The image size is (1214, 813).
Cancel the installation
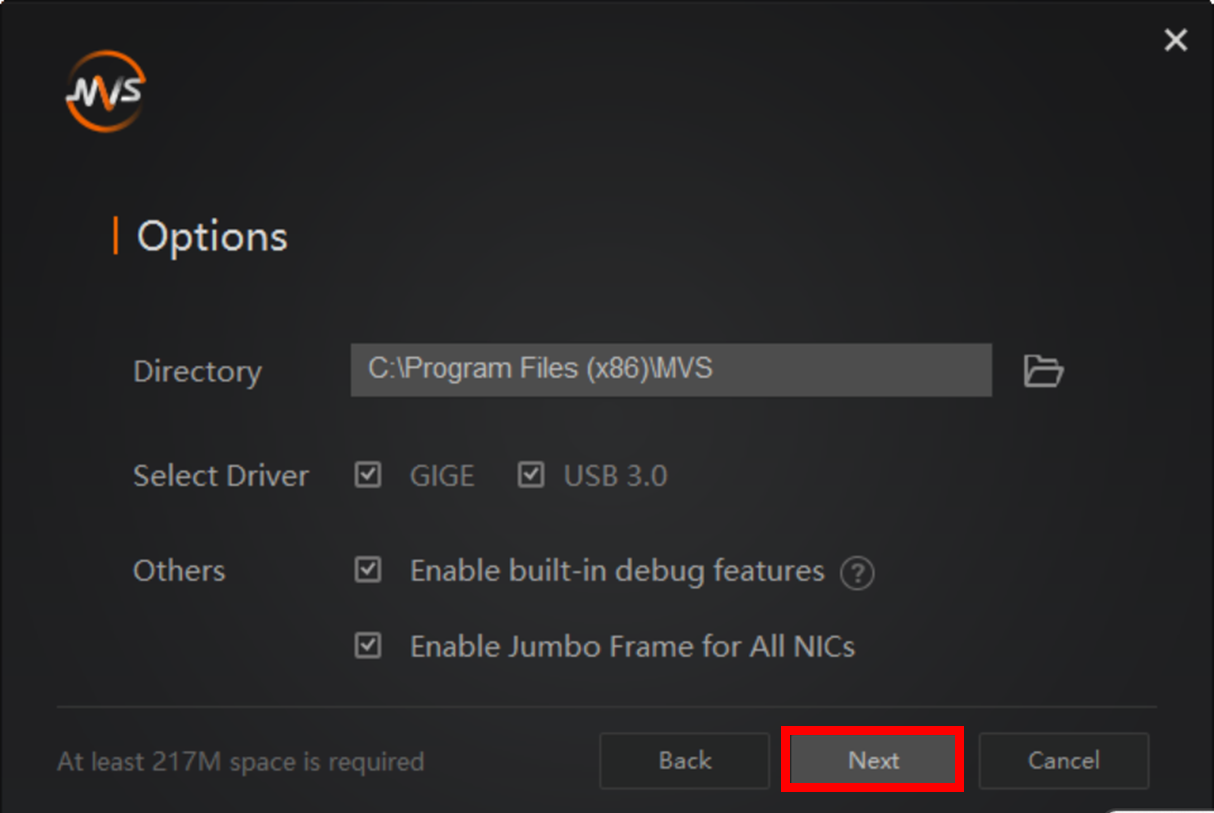tap(1064, 760)
